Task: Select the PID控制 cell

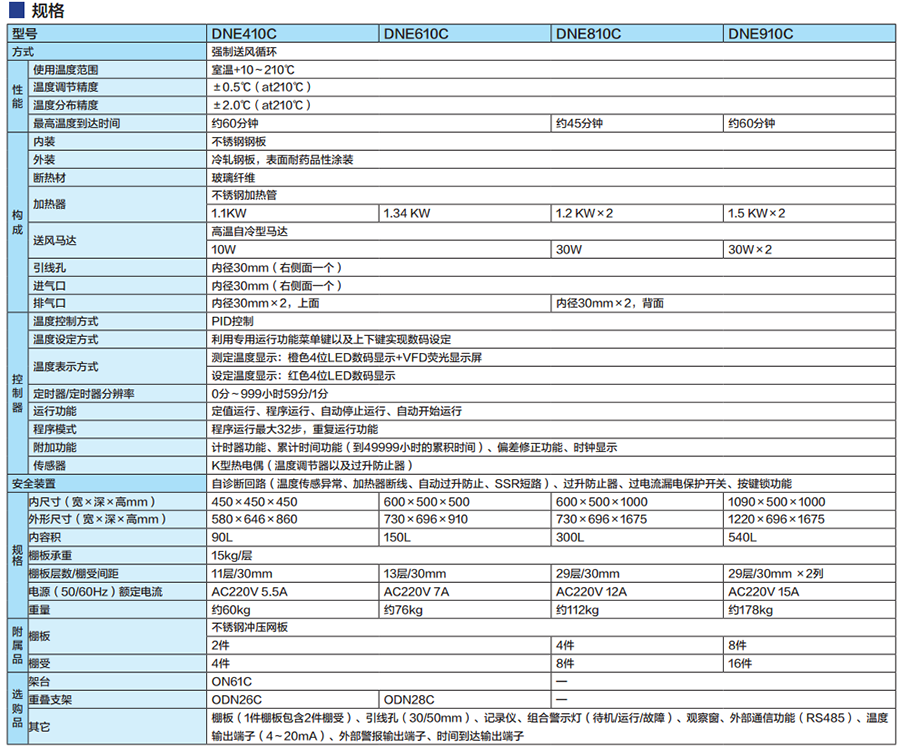Action: [x=233, y=321]
